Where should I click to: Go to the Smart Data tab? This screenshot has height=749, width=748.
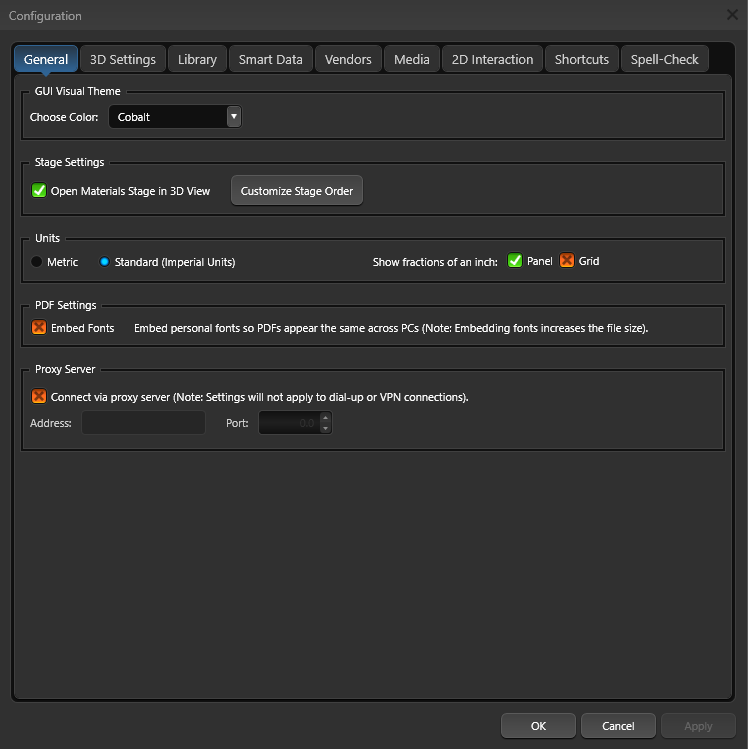(270, 59)
